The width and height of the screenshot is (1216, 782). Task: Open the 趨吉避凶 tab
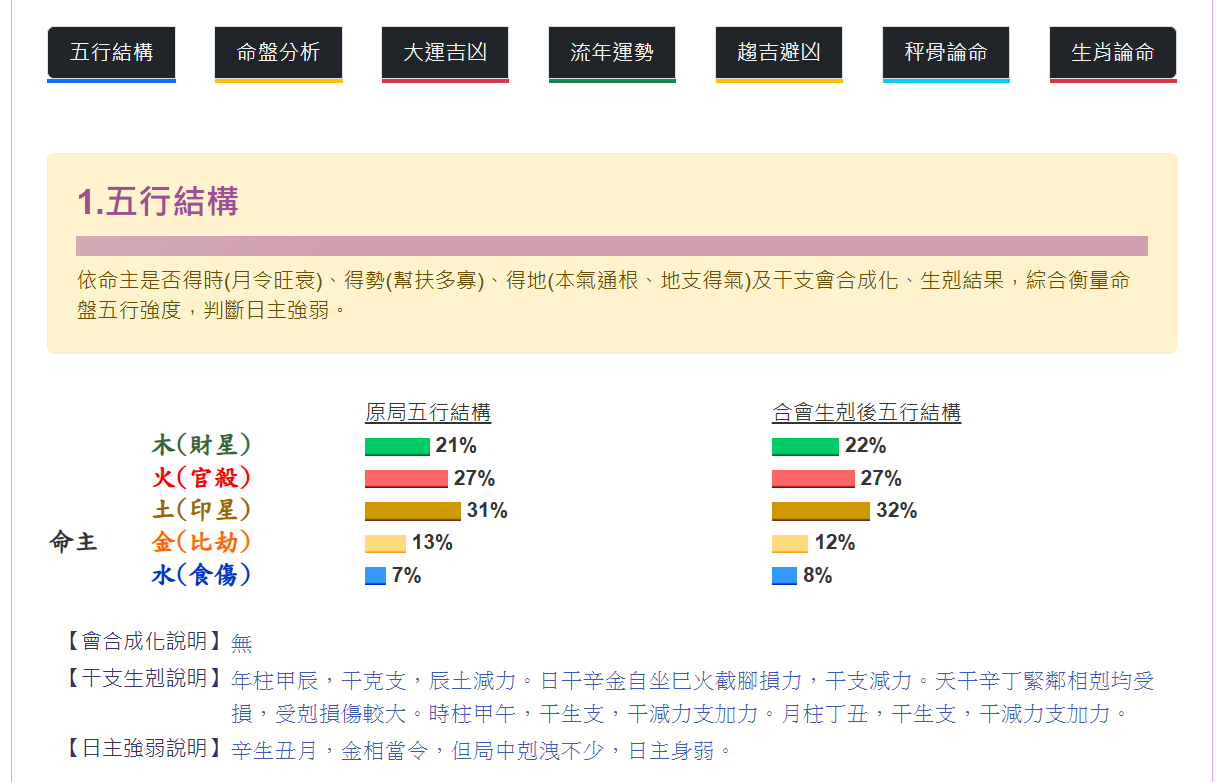pos(779,53)
